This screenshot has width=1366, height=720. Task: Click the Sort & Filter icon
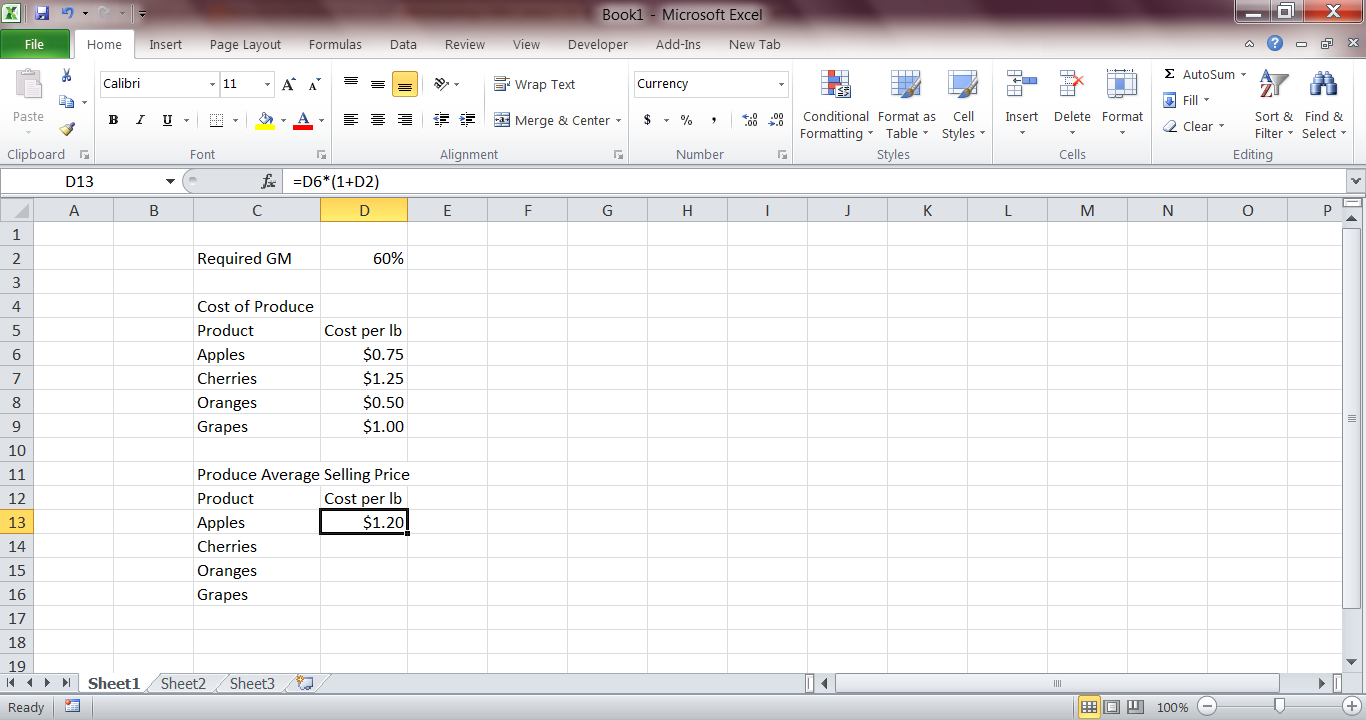(x=1273, y=84)
